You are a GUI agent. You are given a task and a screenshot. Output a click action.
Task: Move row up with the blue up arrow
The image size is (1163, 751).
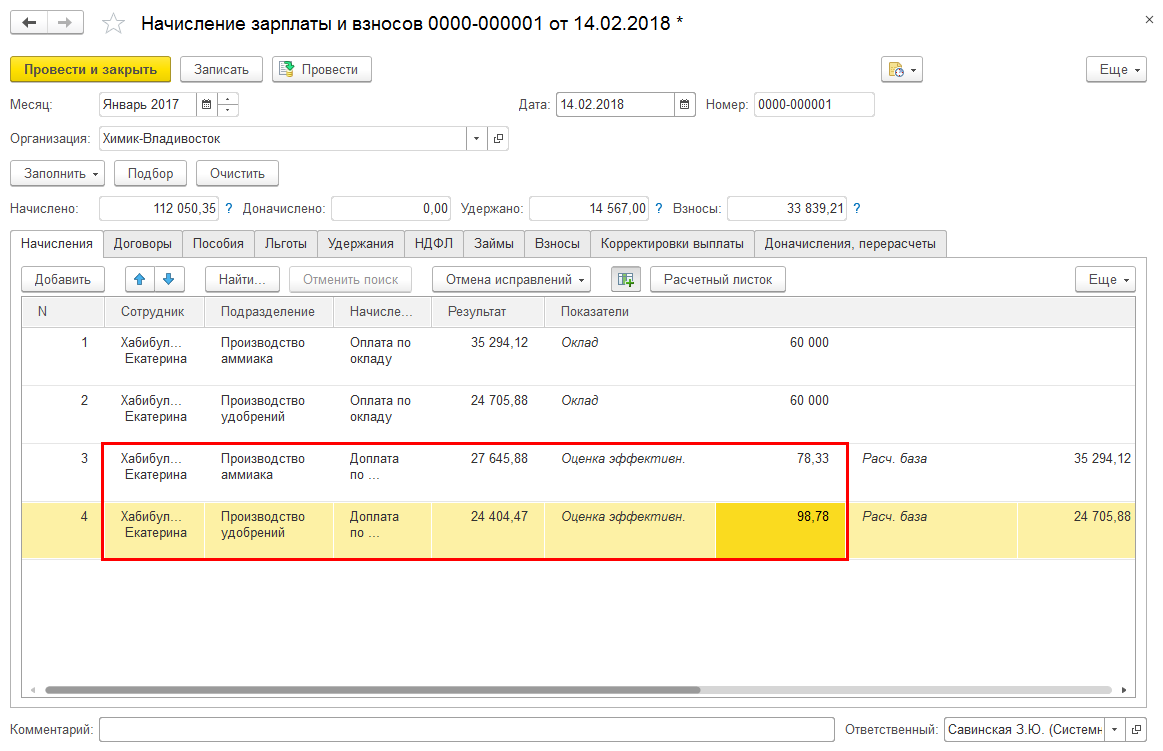[141, 279]
